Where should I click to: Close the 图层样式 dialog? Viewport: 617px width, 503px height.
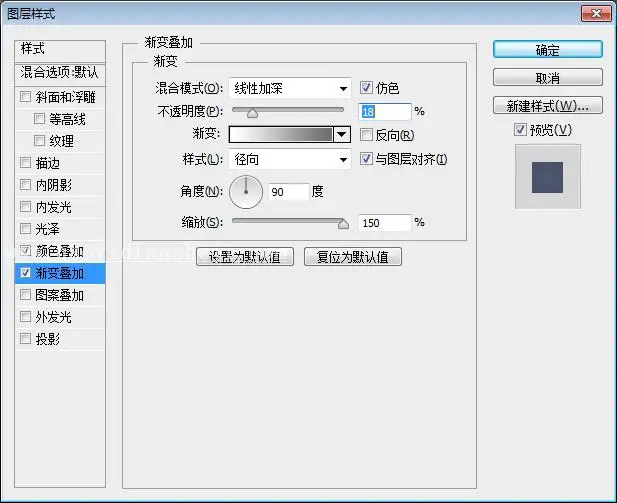coord(596,14)
